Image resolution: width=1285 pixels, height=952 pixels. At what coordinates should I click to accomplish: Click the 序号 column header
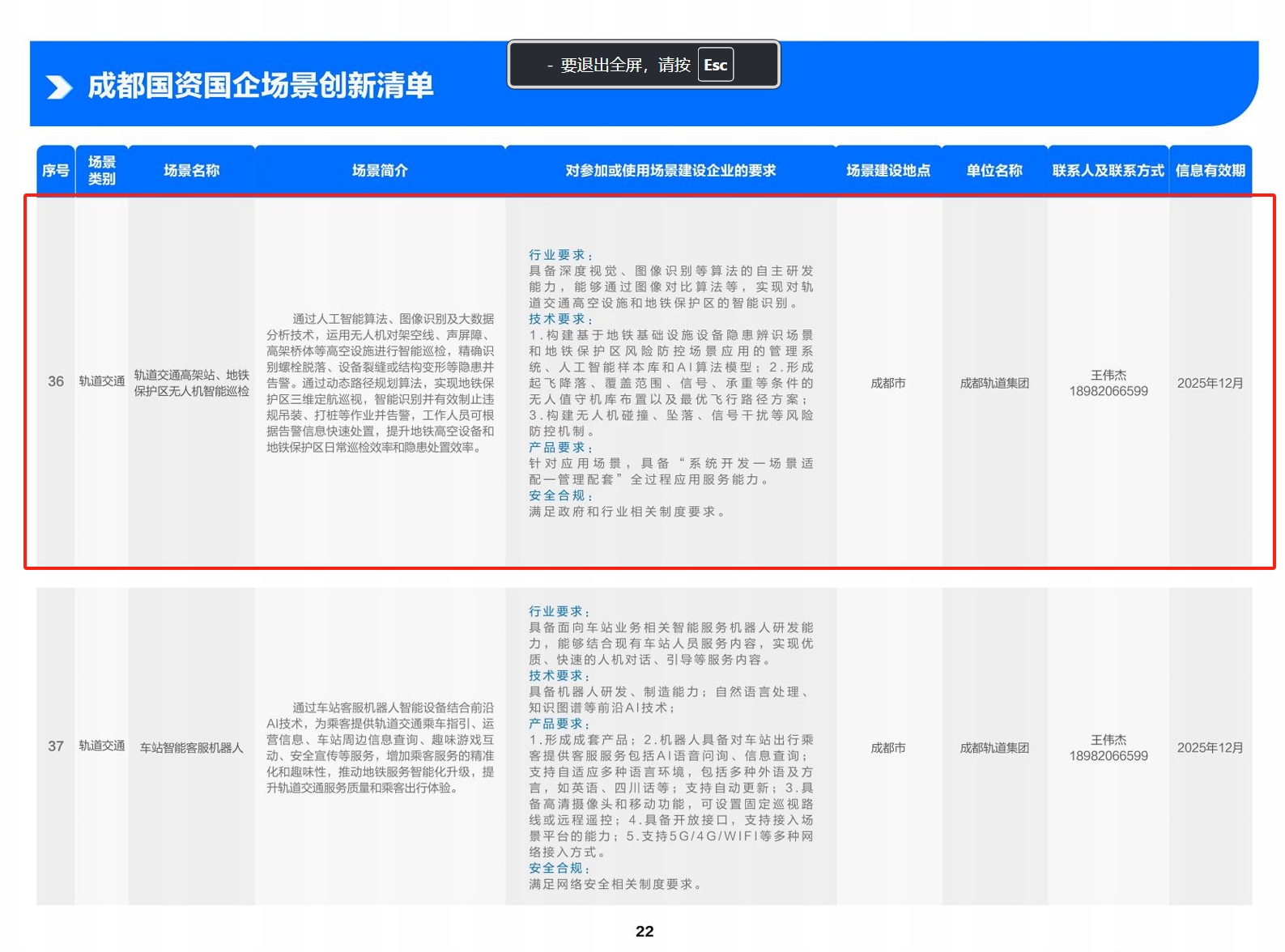click(56, 171)
